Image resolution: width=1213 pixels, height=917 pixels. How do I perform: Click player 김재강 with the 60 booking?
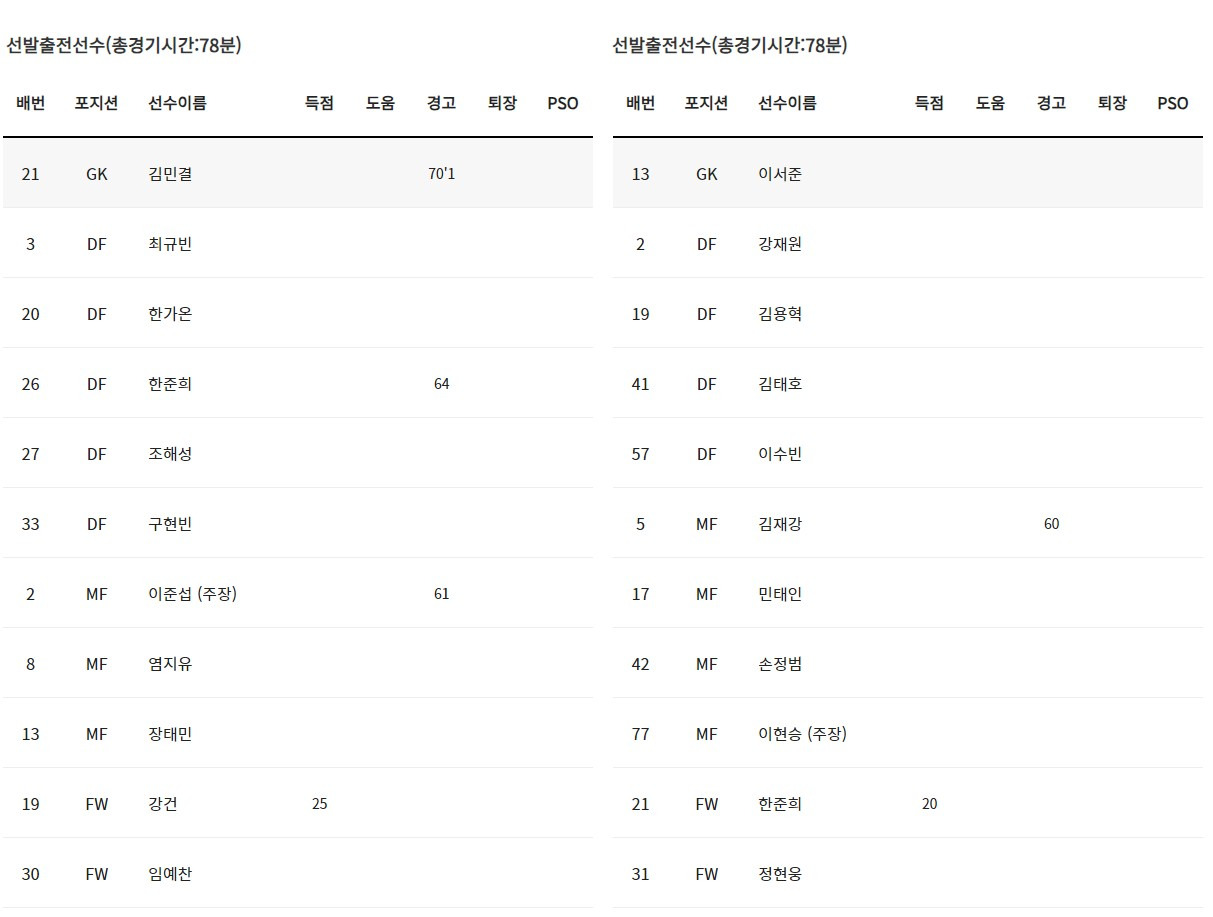click(x=780, y=524)
